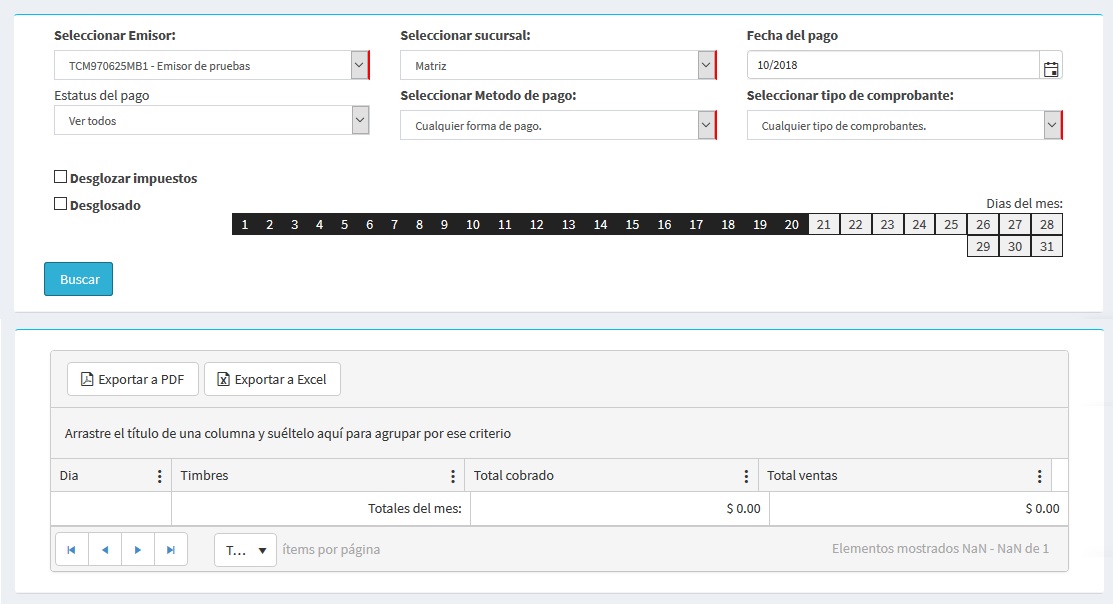Go to the next results page
Screen dimensions: 1113x605
138,549
